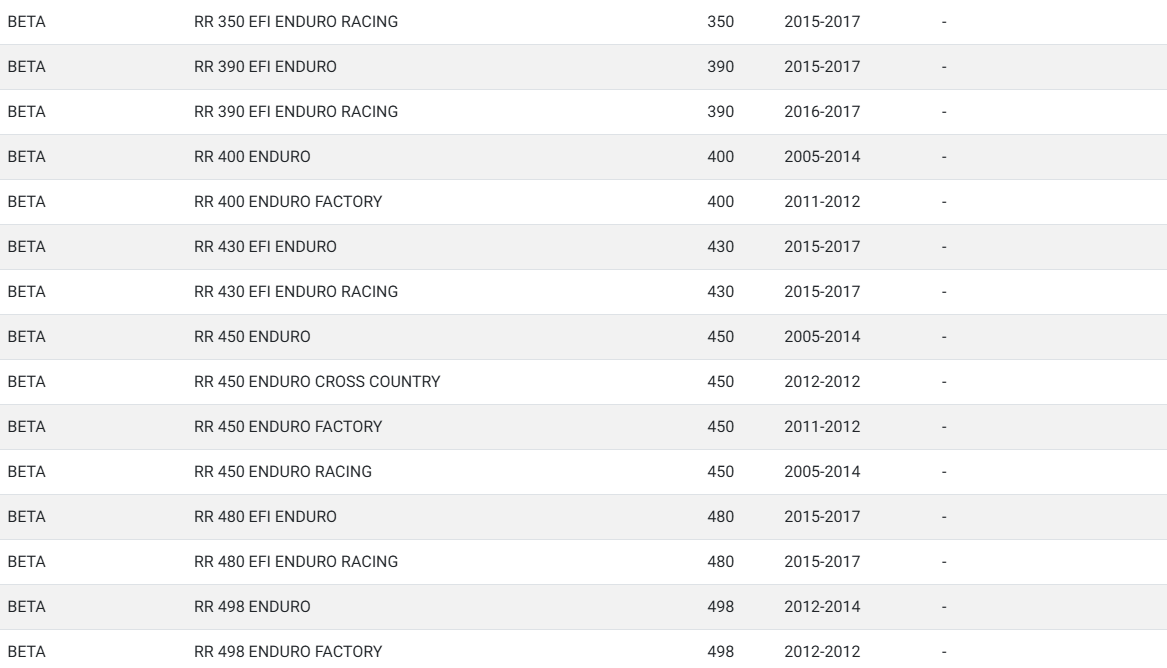Click BETA brand in RR 400 ENDURO row
This screenshot has width=1167, height=668.
click(x=27, y=157)
